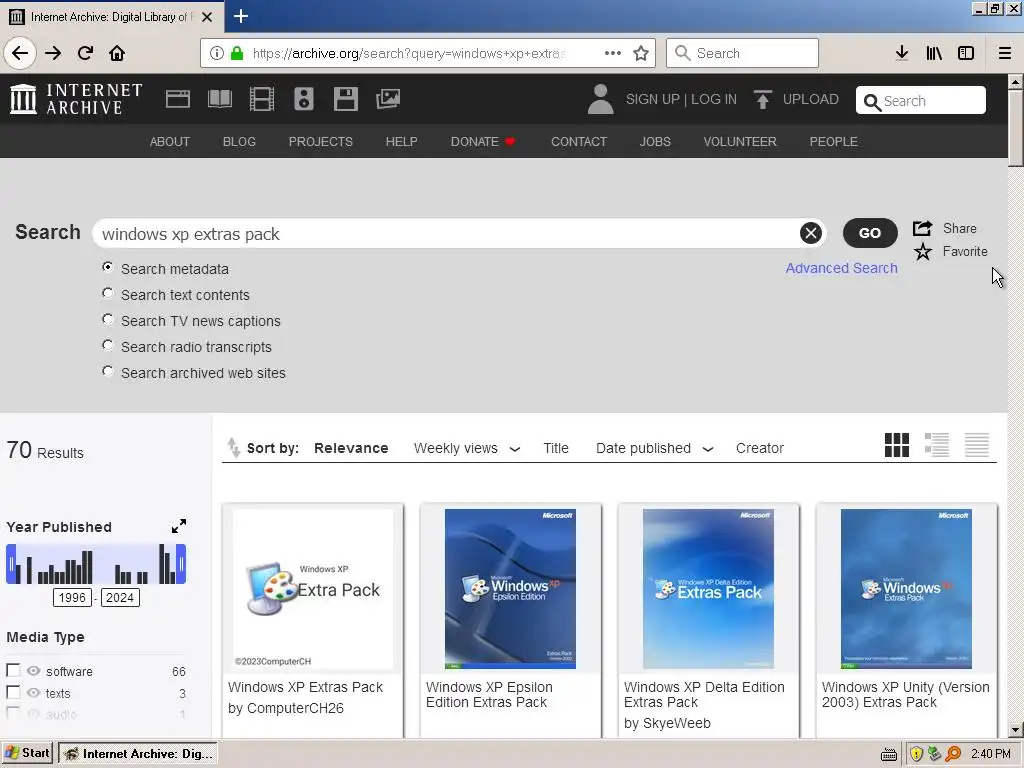Image resolution: width=1024 pixels, height=768 pixels.
Task: Go to browser home page
Action: click(x=117, y=53)
